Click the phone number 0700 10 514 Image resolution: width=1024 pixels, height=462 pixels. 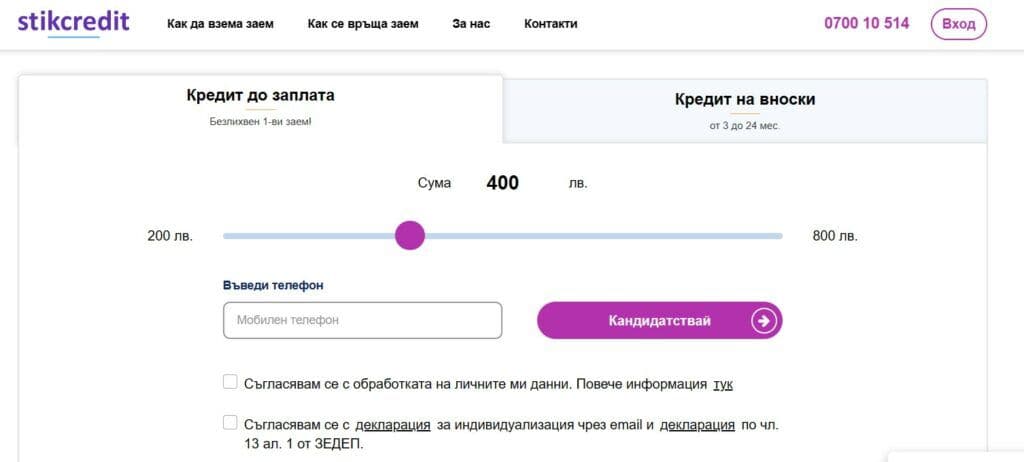click(866, 23)
